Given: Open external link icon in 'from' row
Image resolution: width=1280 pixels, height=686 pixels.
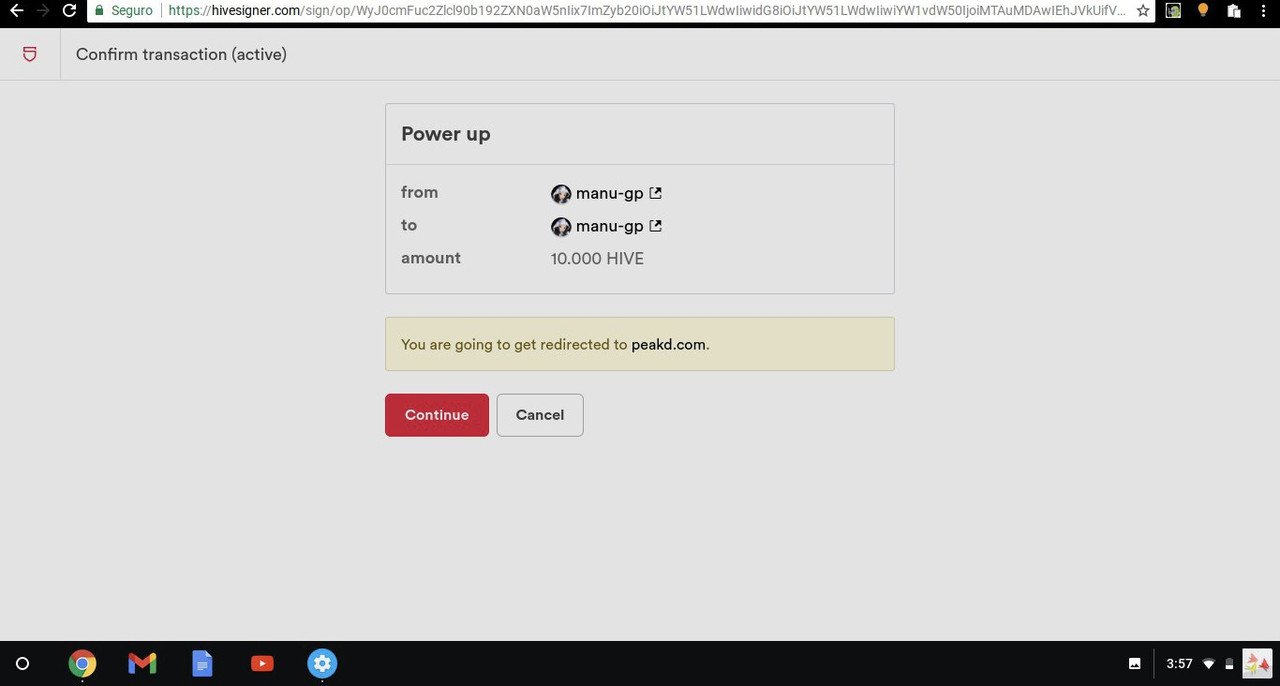Looking at the screenshot, I should pos(656,193).
